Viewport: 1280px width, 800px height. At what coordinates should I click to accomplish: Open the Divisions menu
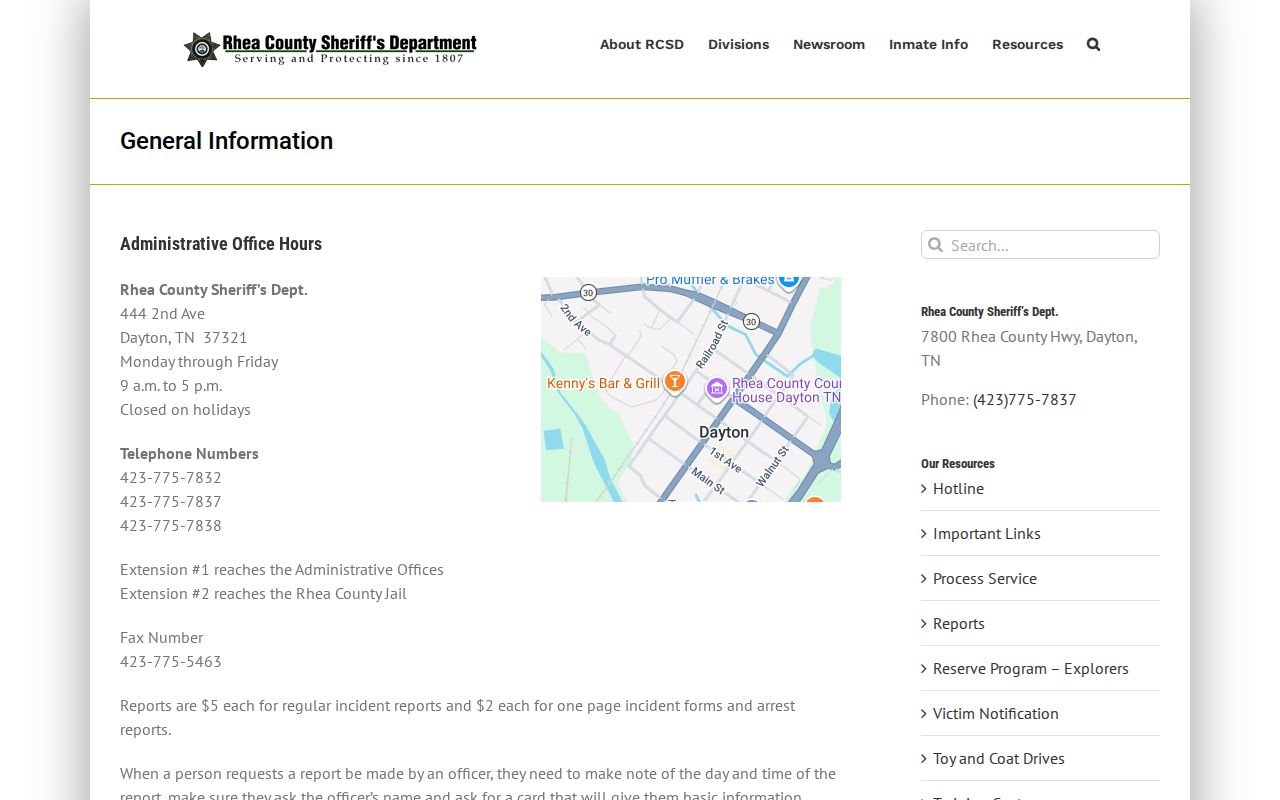pos(738,44)
